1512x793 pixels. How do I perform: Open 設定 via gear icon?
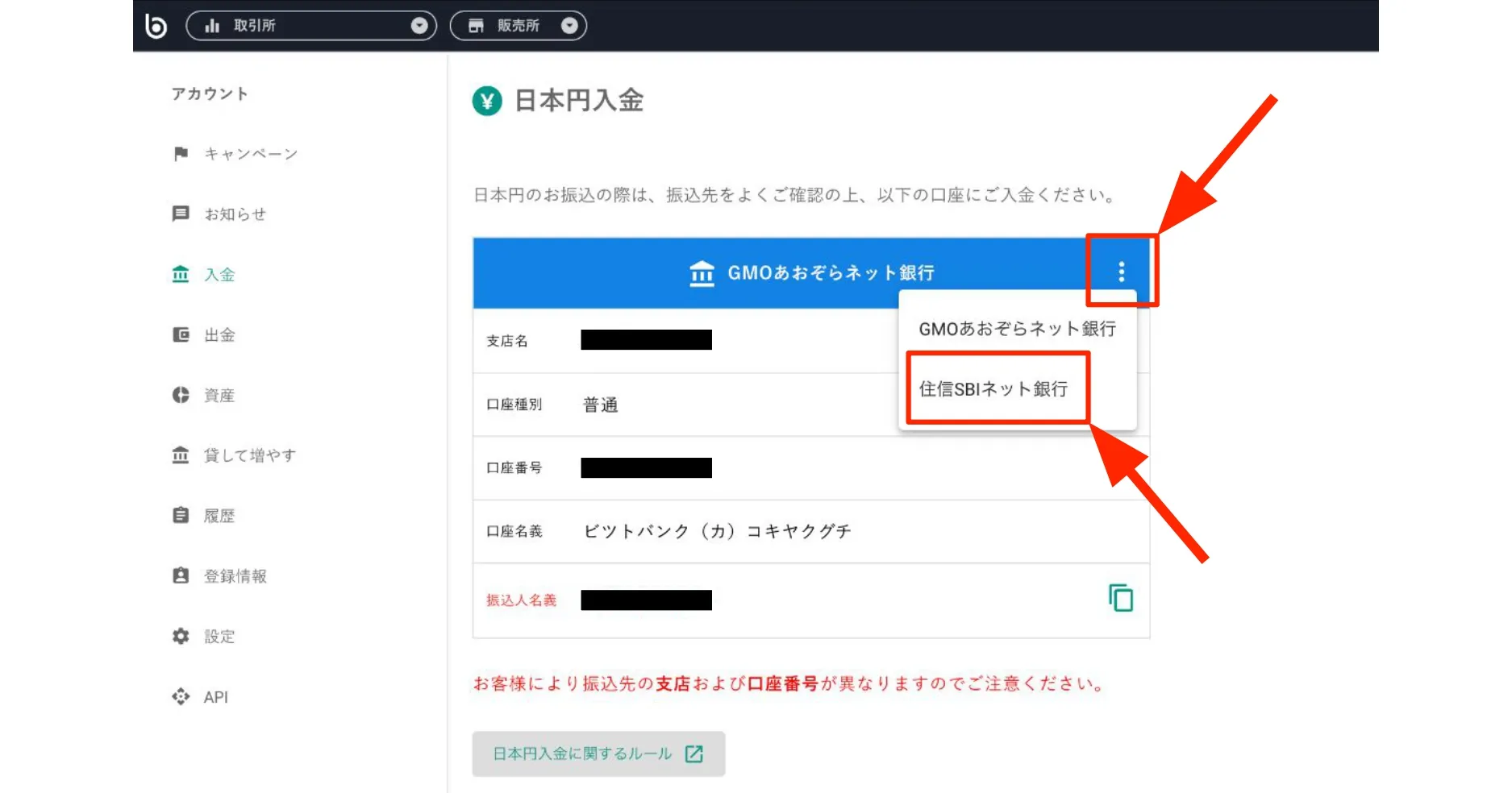click(181, 636)
